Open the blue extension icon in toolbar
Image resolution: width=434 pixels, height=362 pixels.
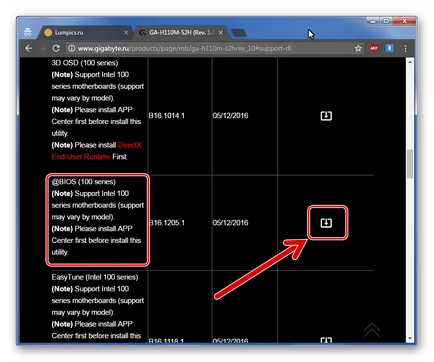click(x=389, y=48)
